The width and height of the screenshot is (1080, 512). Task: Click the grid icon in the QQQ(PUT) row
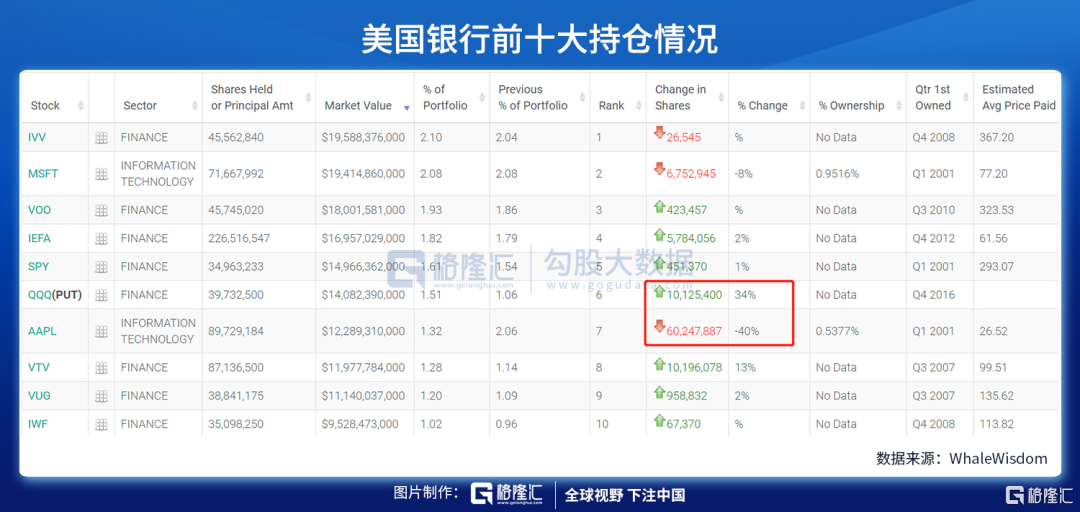101,295
